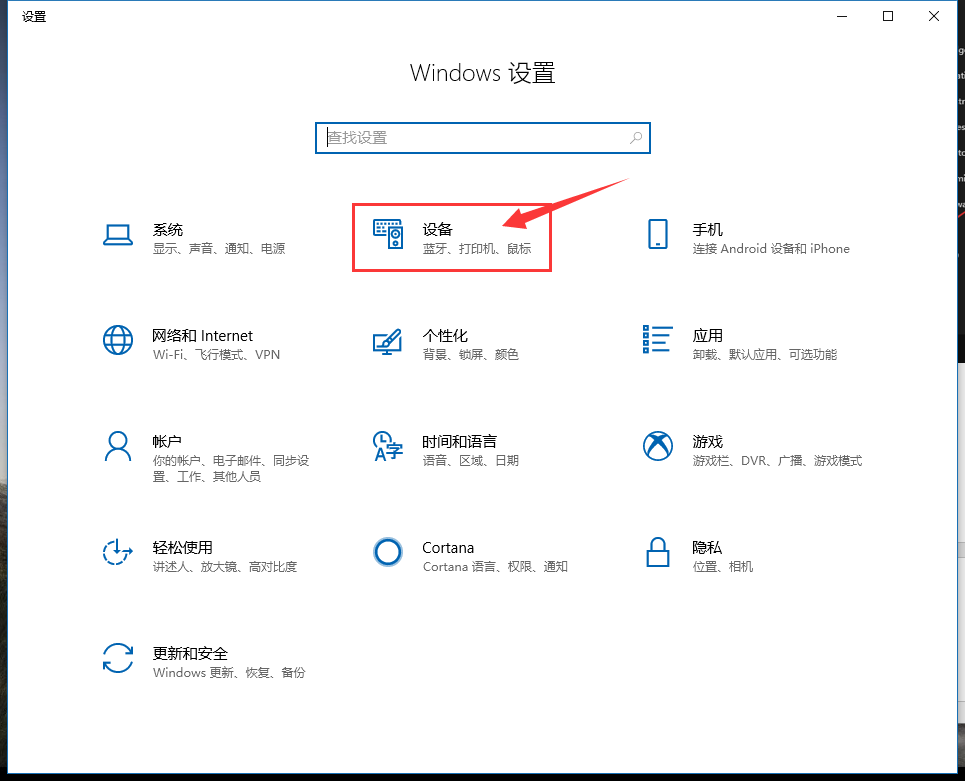Screen dimensions: 965x781
Task: Focus the 查找设置 search field
Action: coord(482,138)
